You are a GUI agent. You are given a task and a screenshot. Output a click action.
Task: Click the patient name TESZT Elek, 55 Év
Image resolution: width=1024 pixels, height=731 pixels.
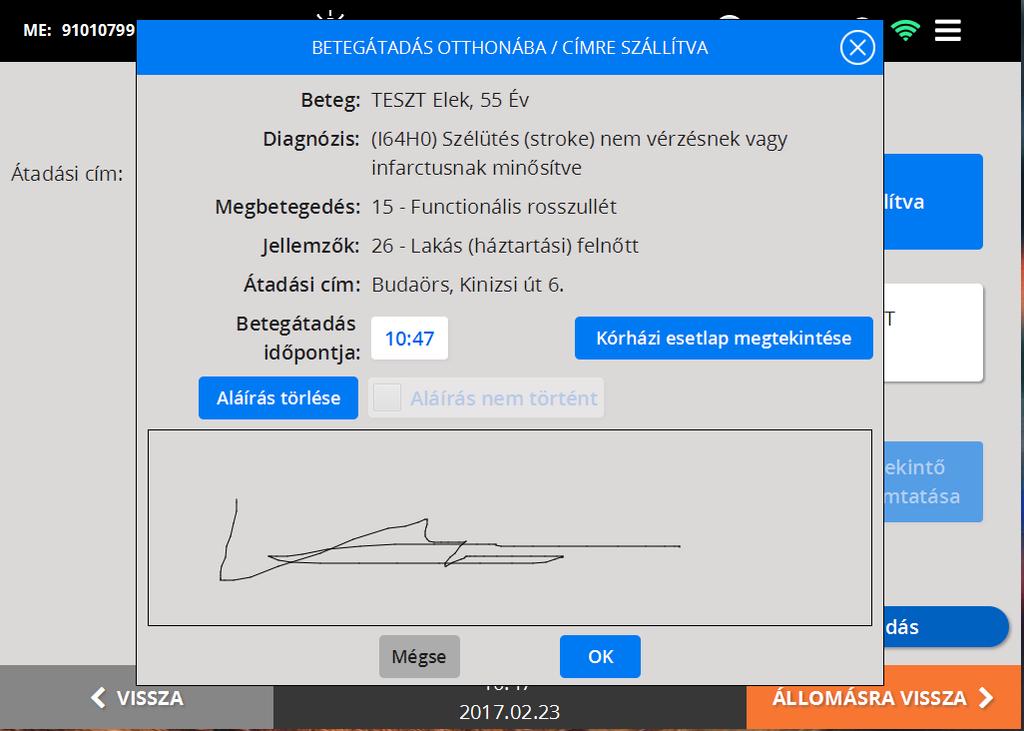coord(450,100)
